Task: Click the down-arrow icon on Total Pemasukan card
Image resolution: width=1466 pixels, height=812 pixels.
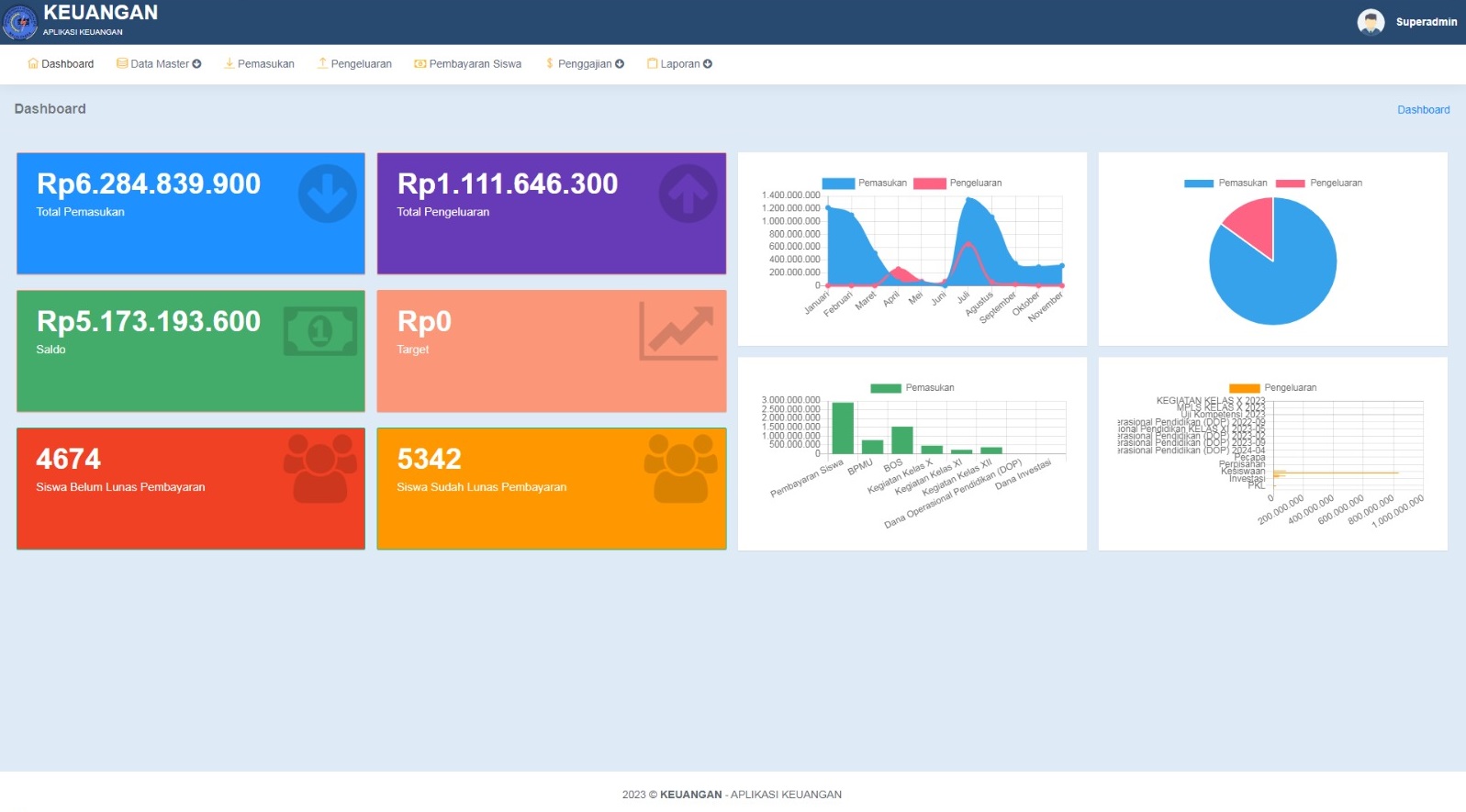Action: pyautogui.click(x=327, y=194)
